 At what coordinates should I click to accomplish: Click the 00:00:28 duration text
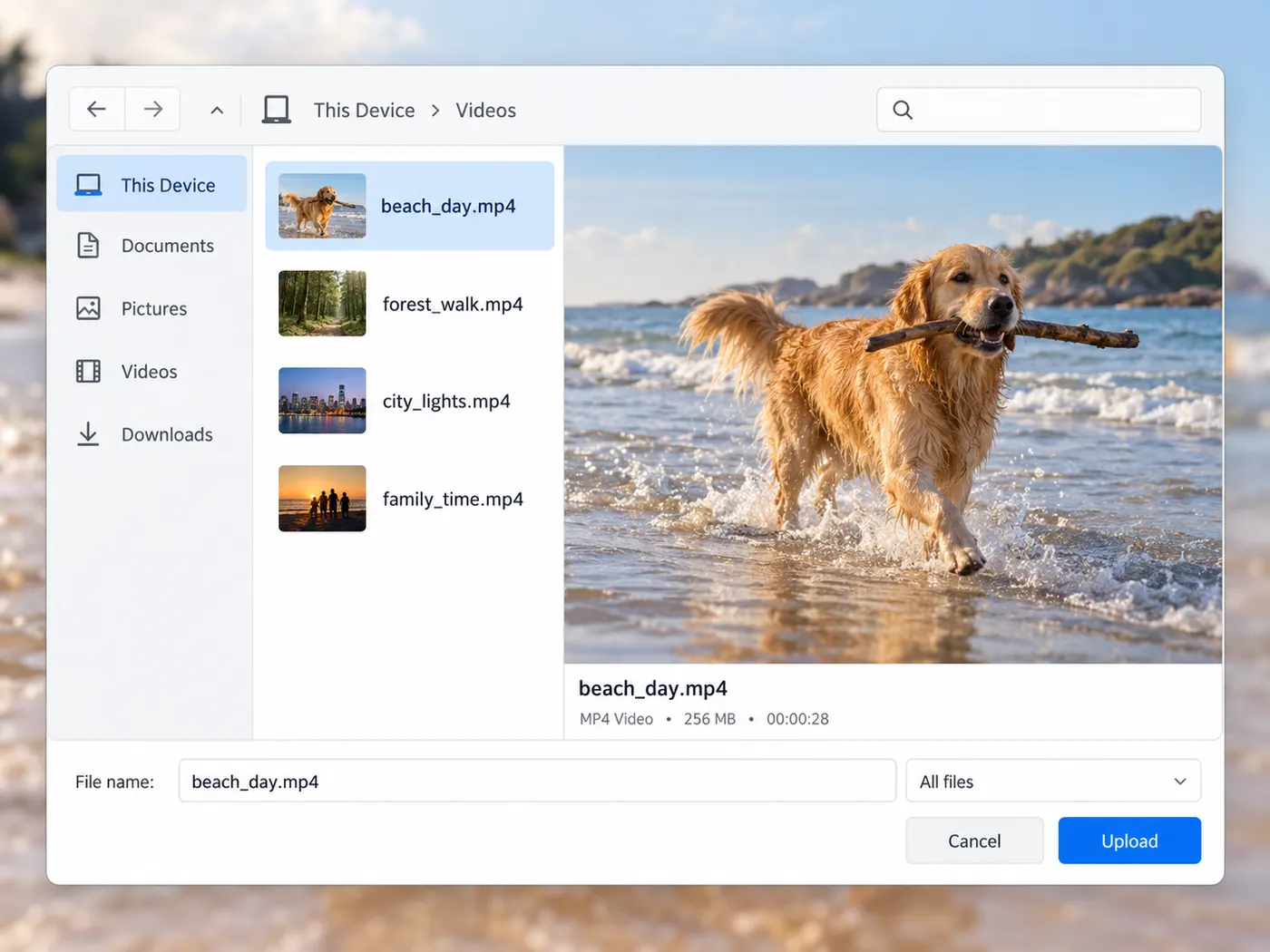[797, 719]
